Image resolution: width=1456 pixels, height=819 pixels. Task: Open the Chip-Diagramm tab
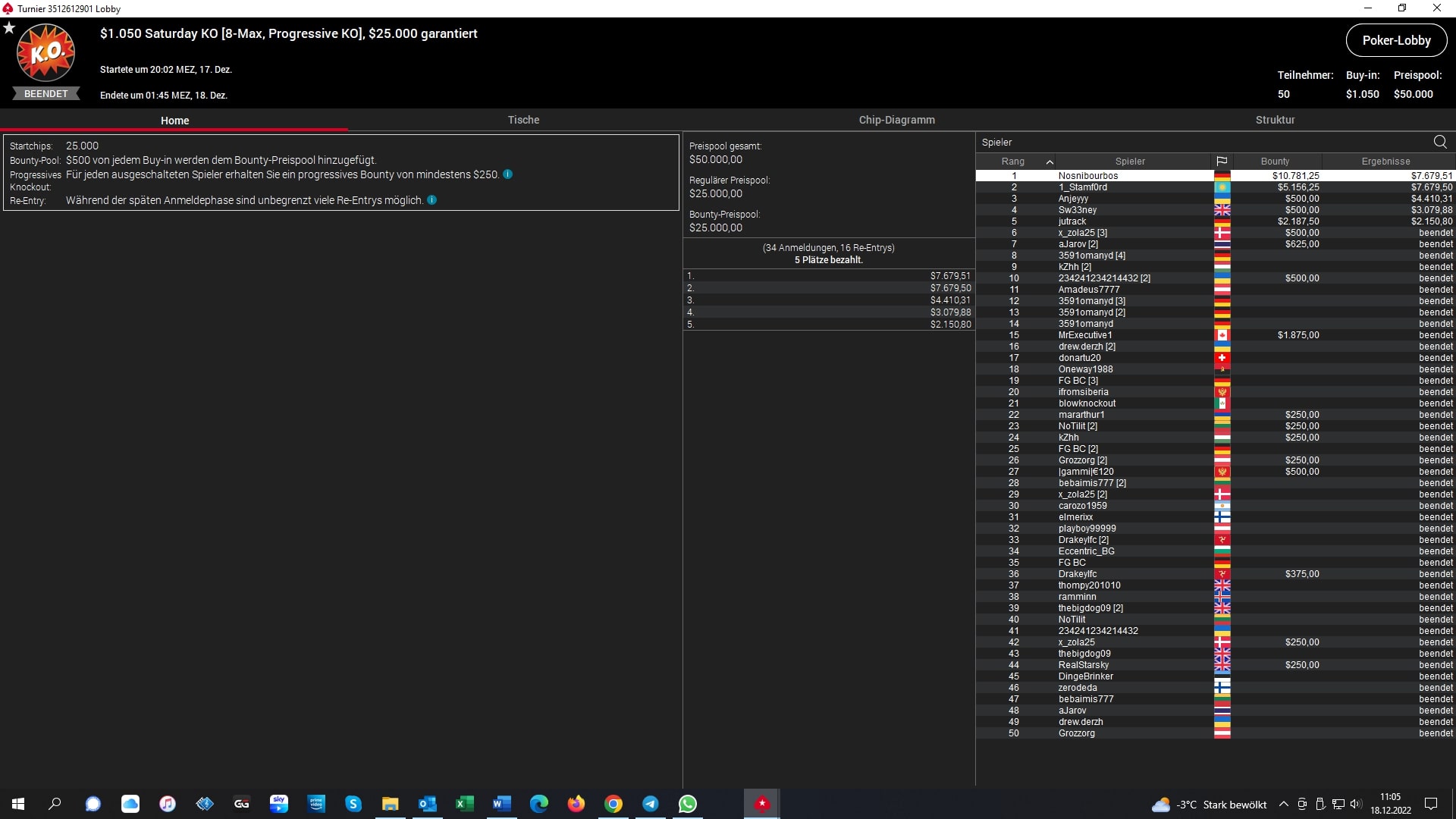tap(896, 120)
